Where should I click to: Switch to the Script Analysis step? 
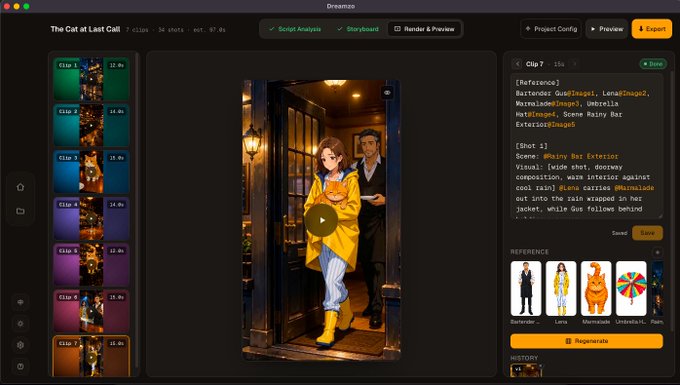[295, 29]
